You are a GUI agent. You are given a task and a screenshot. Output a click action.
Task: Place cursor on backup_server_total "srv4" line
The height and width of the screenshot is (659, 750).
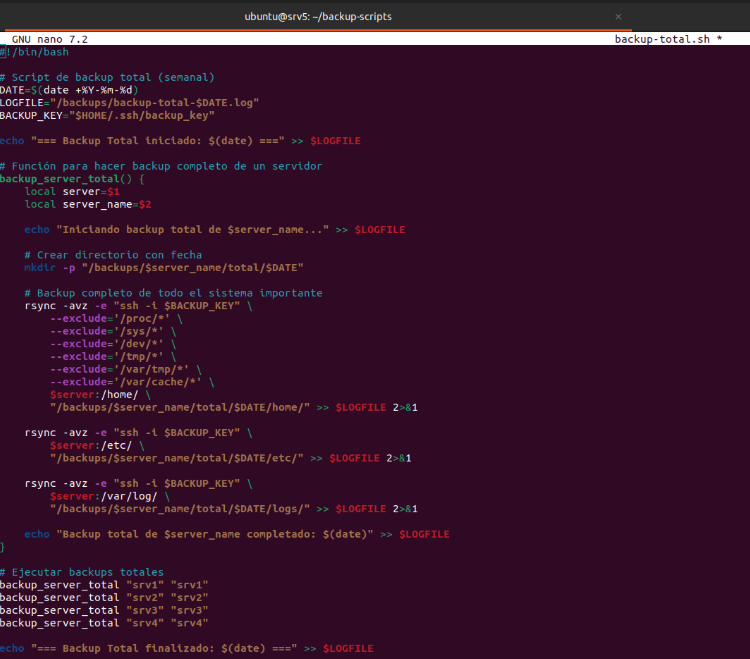pyautogui.click(x=104, y=623)
